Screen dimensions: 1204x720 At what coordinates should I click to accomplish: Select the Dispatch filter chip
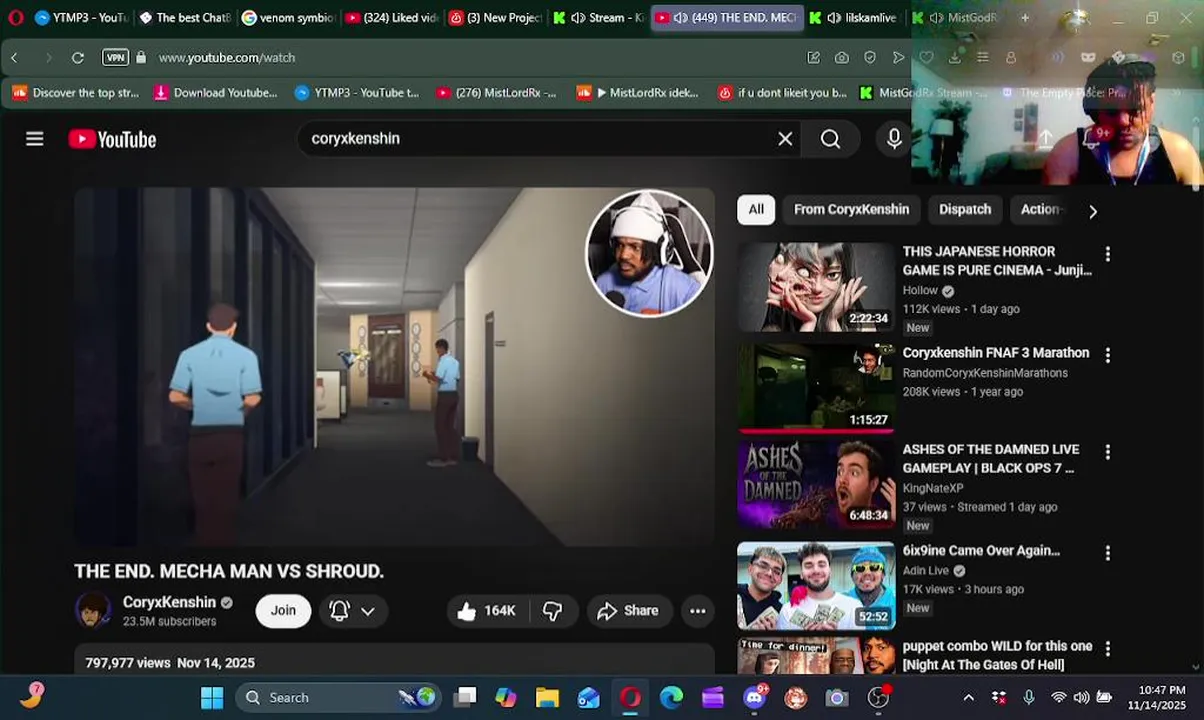point(965,209)
